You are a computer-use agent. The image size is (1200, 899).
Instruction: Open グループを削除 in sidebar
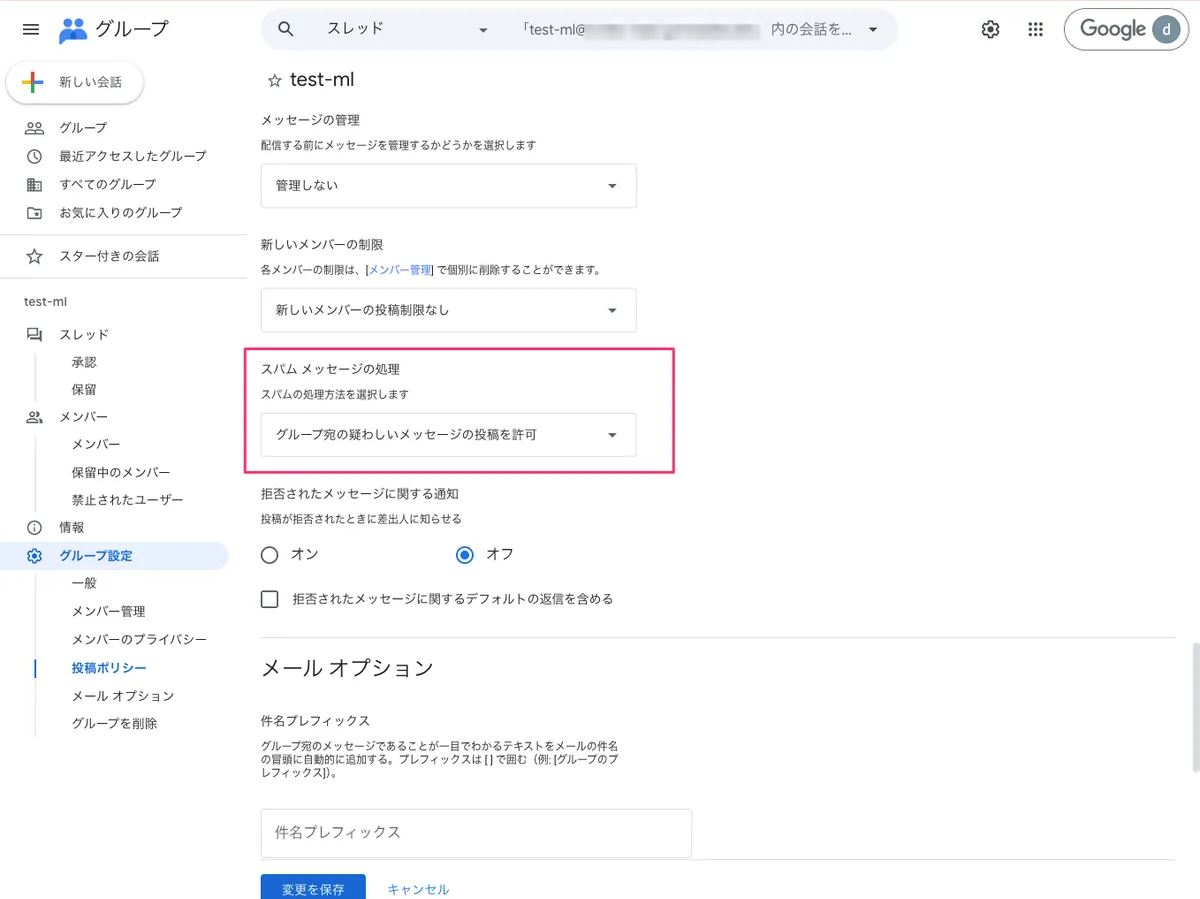point(114,723)
